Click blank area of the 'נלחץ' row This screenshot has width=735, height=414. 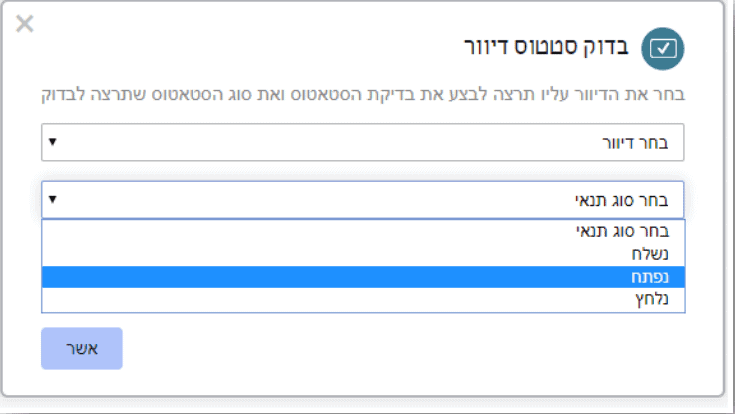(328, 299)
